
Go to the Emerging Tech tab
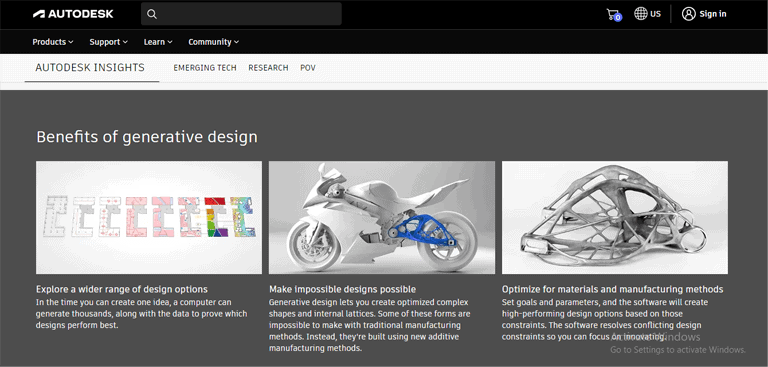205,68
